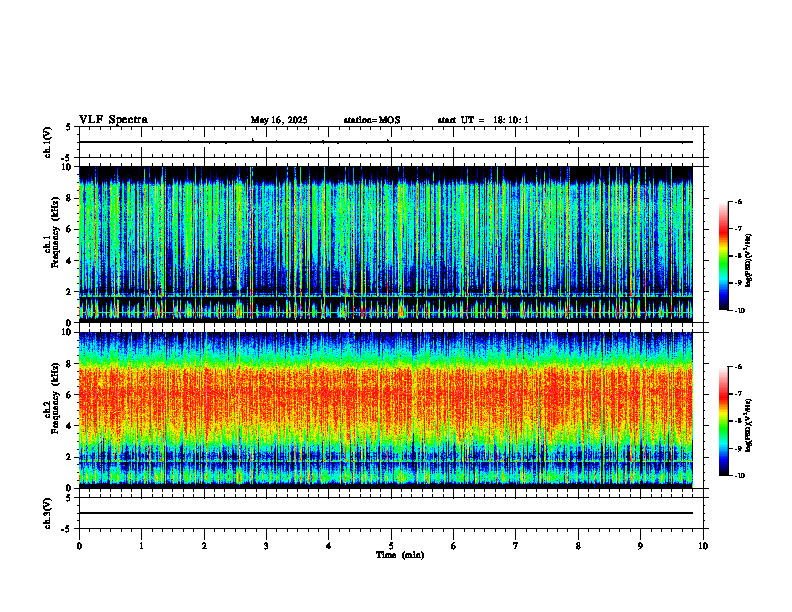
Task: Click the ch.1 spectrogram plot area
Action: tap(386, 244)
